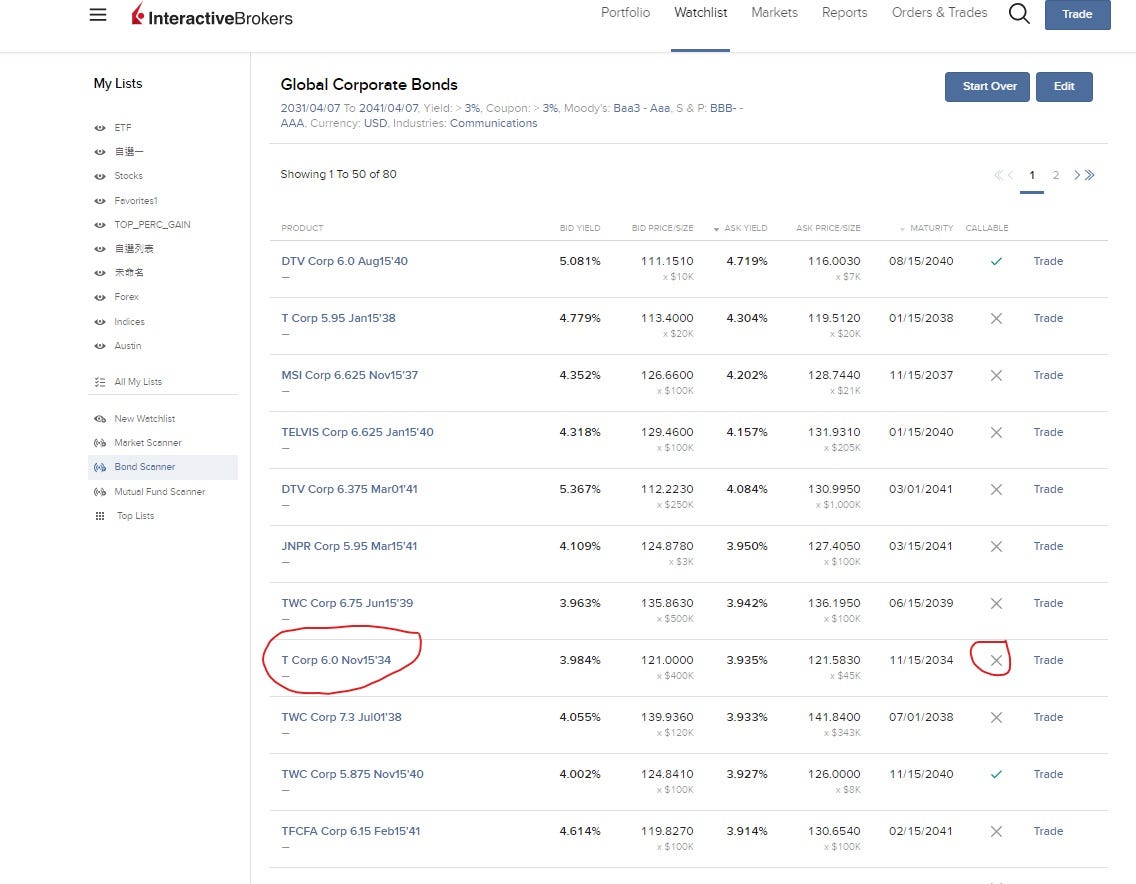Click the New Watchlist eye-plus icon
This screenshot has width=1136, height=884.
(x=100, y=419)
